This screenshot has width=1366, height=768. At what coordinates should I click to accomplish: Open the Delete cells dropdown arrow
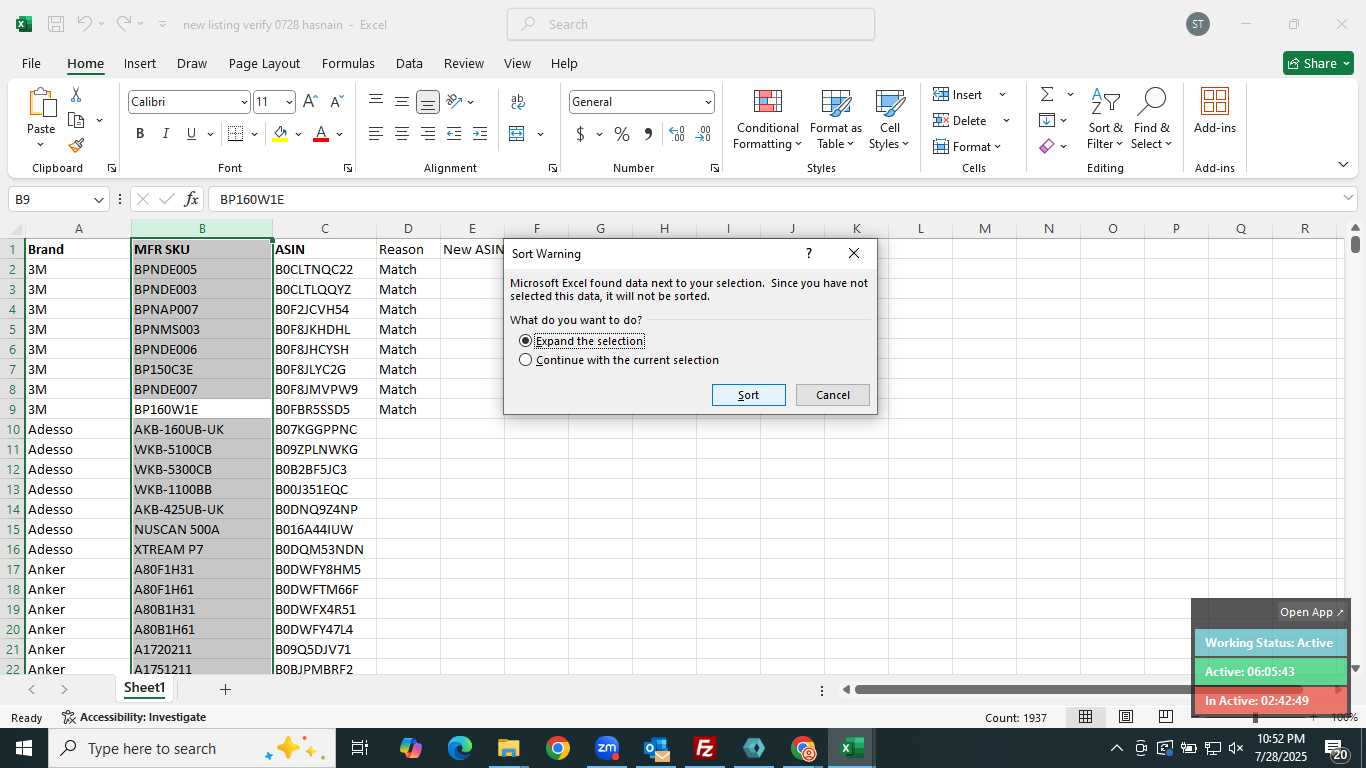coord(1006,121)
